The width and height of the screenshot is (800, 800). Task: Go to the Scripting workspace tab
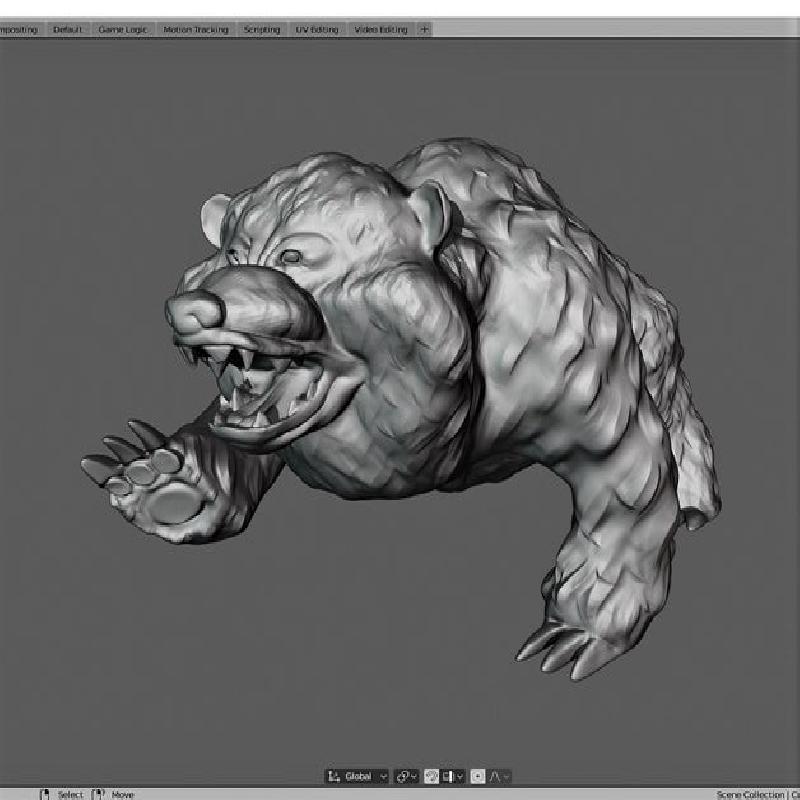tap(262, 30)
